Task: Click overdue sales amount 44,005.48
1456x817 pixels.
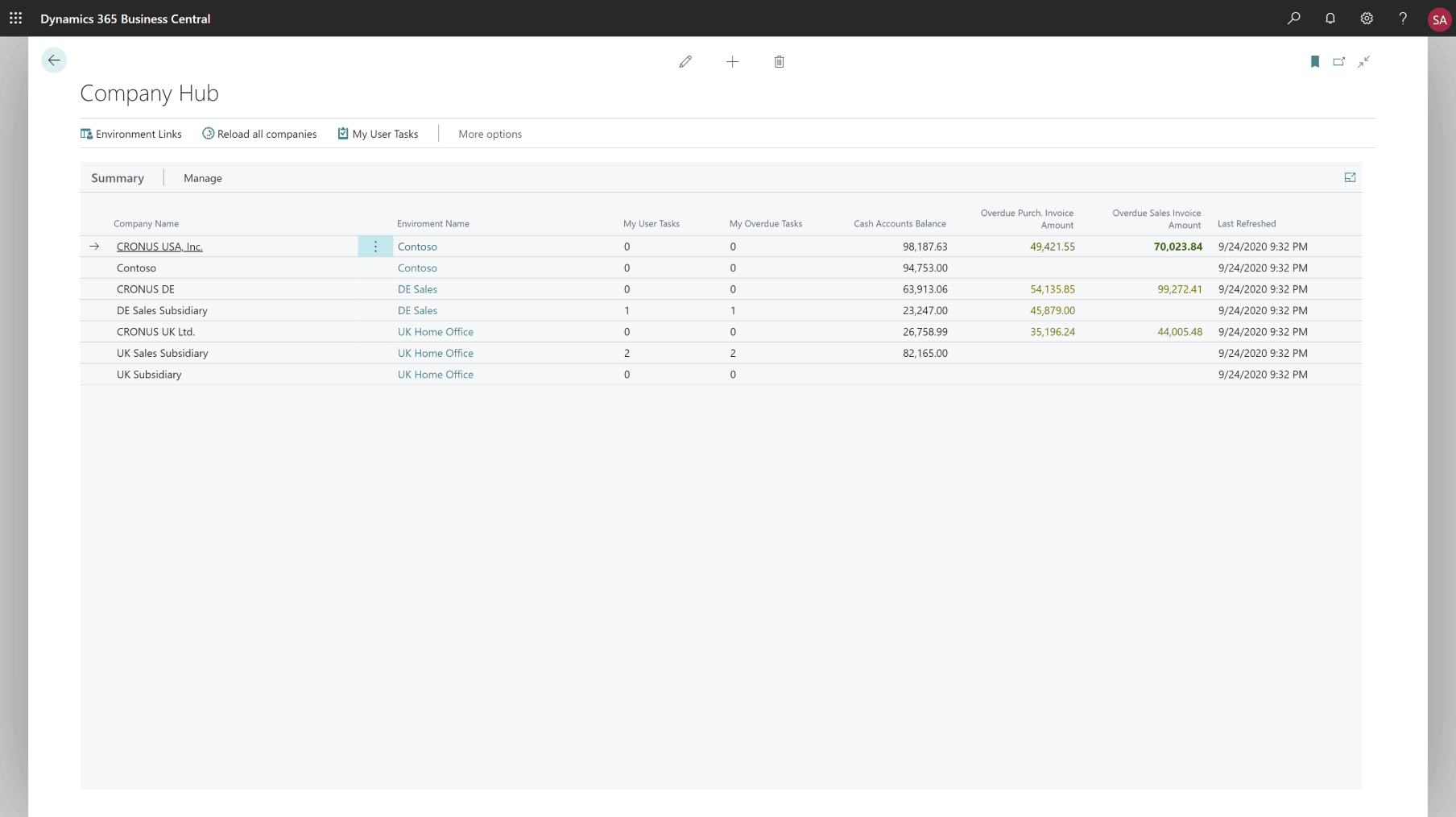Action: (x=1180, y=332)
